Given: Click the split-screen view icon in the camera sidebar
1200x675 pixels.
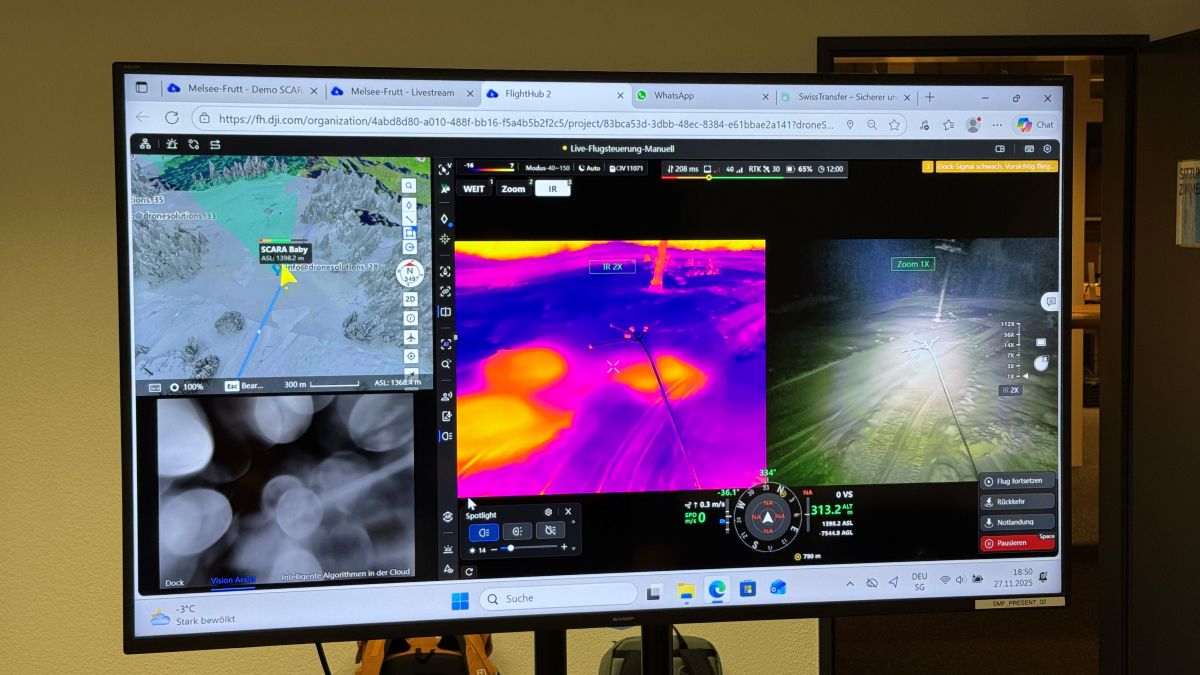Looking at the screenshot, I should pyautogui.click(x=445, y=312).
